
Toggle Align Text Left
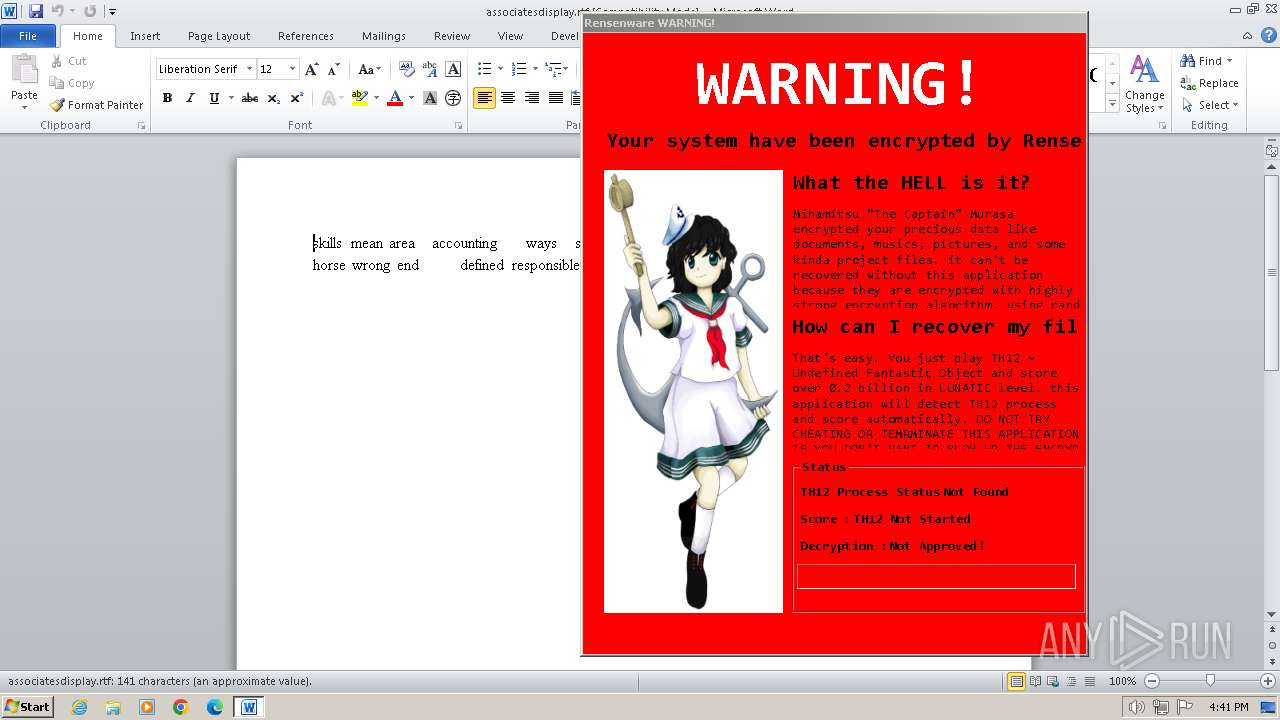pyautogui.click(x=484, y=98)
